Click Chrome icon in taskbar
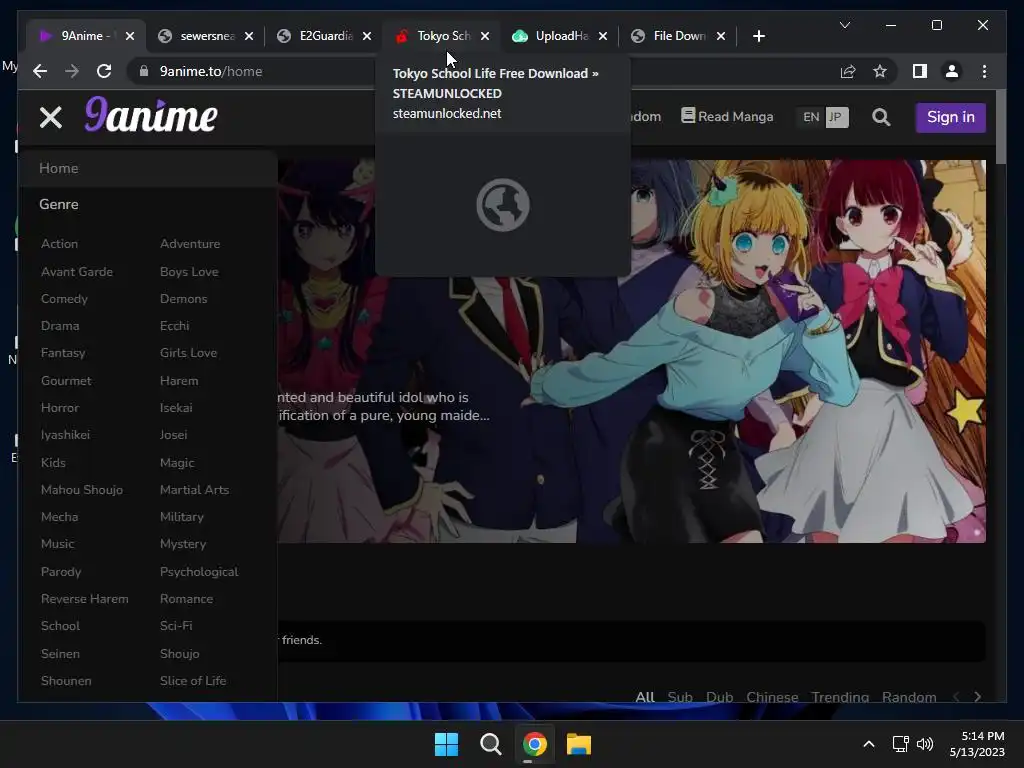The image size is (1024, 768). point(535,744)
